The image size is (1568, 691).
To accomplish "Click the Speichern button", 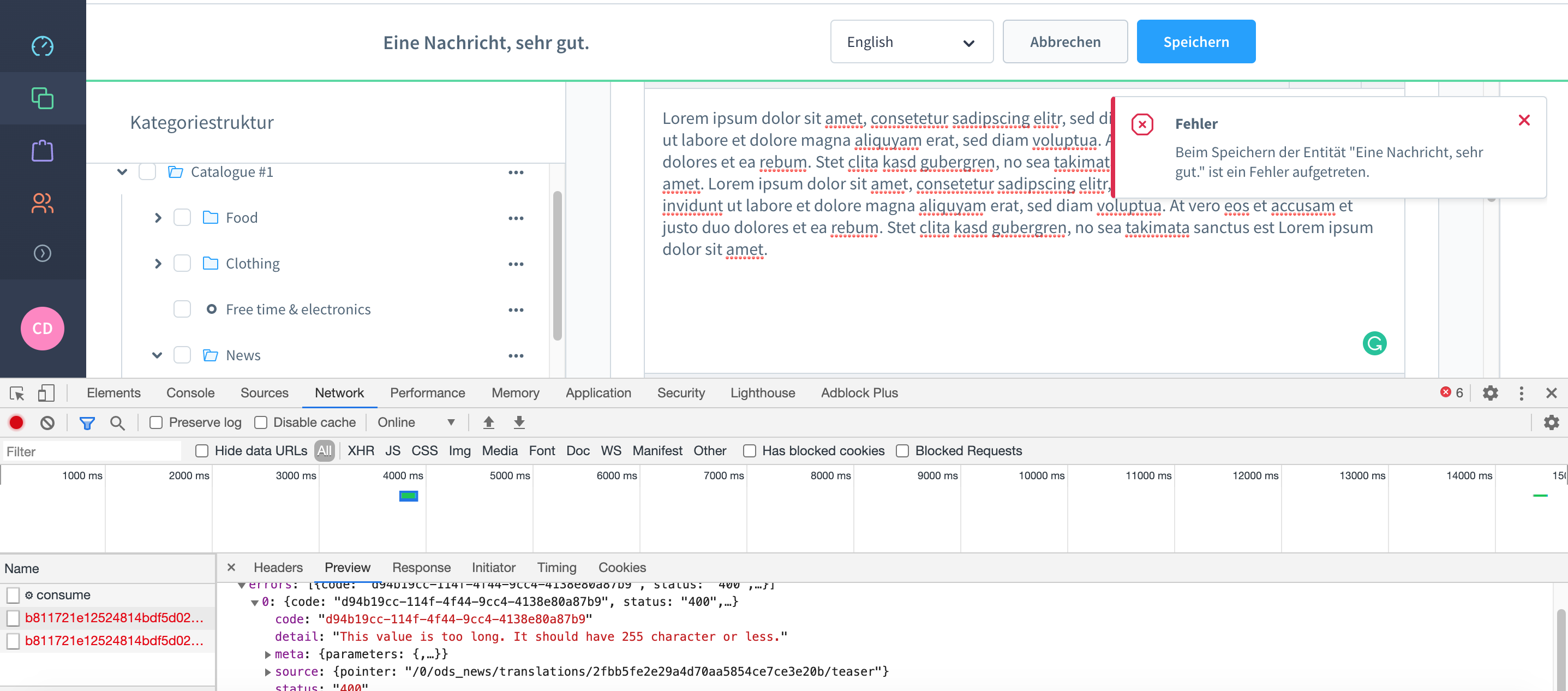I will coord(1195,41).
